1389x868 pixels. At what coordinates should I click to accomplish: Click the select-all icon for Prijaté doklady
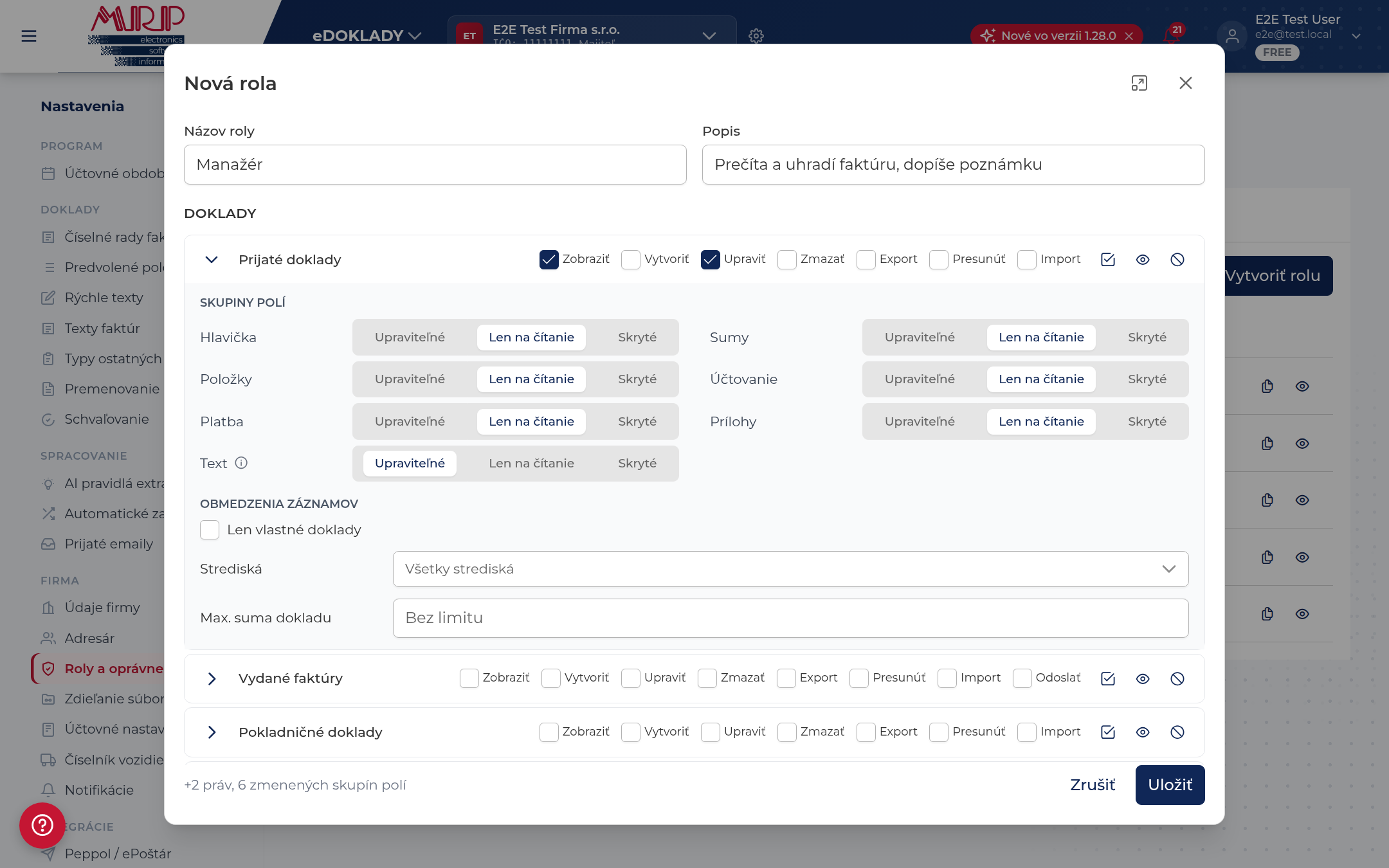(x=1107, y=260)
